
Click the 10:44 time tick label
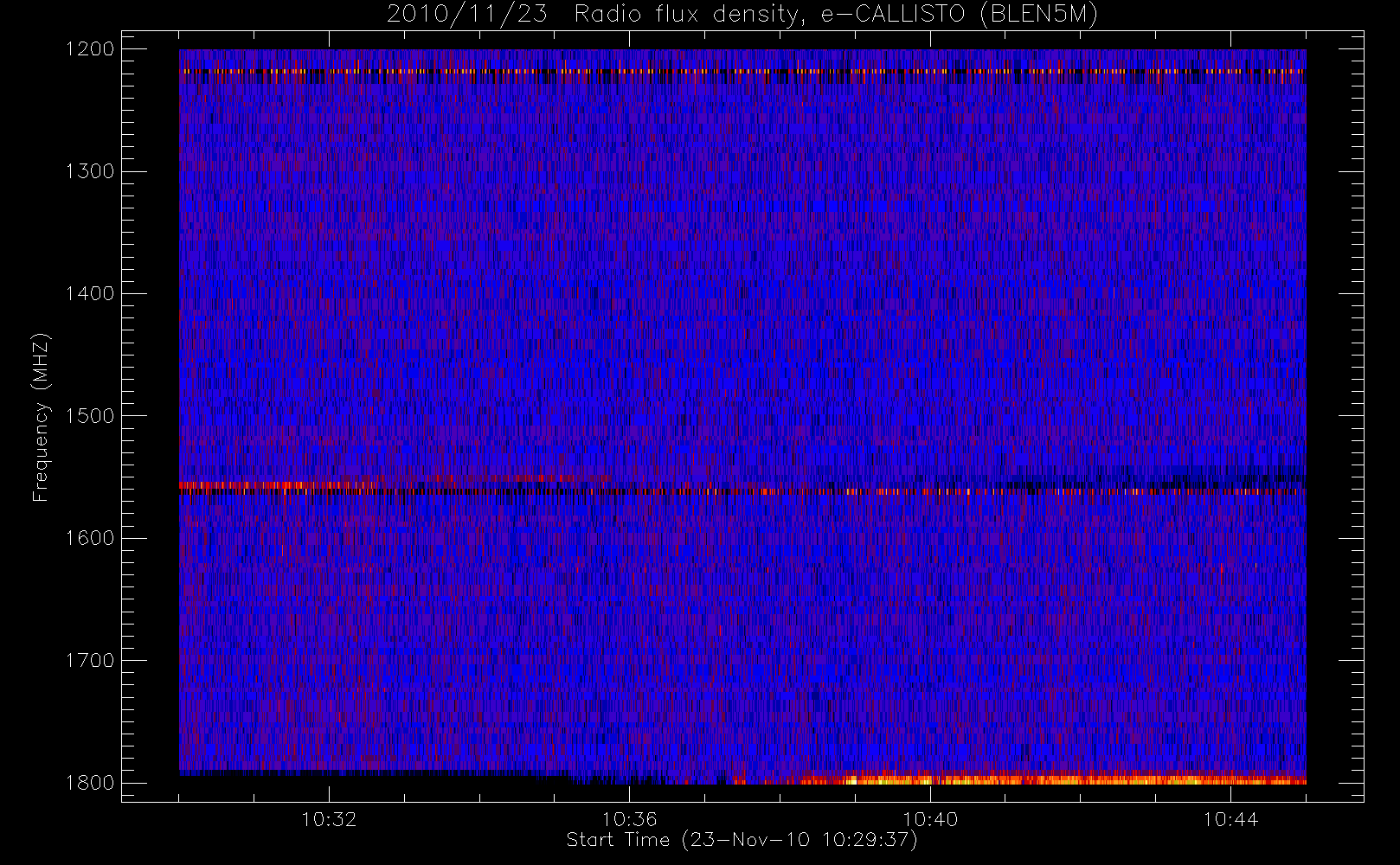point(1230,819)
